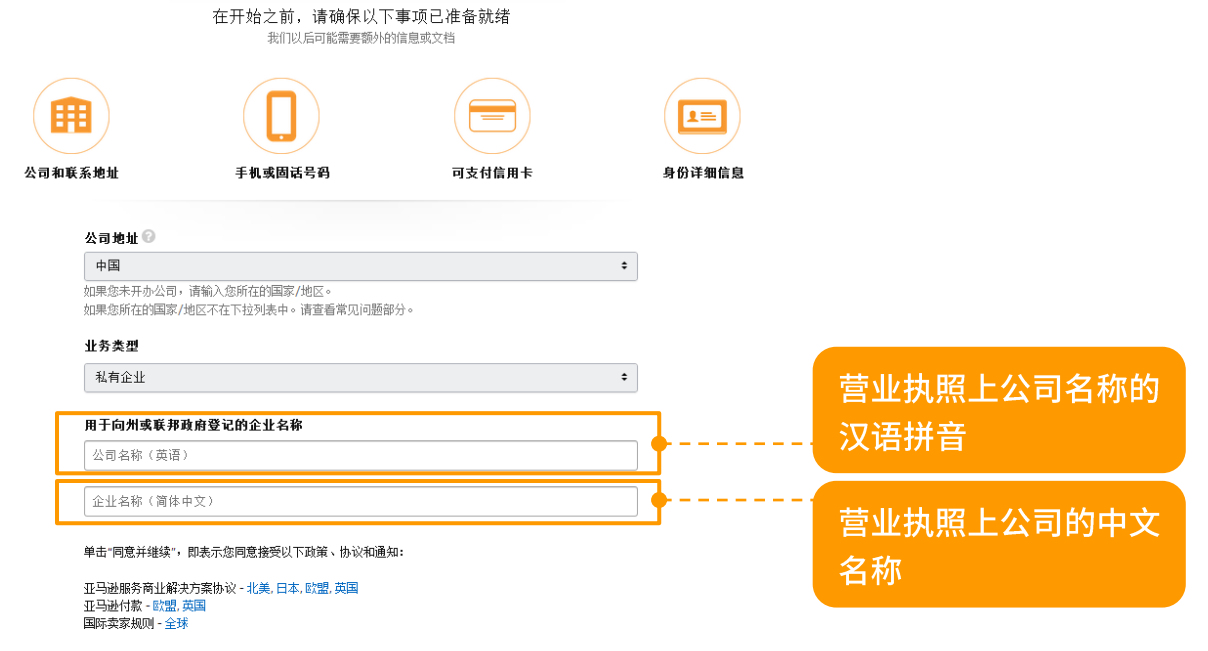The image size is (1208, 651).
Task: Open 英国 link in 亚马逊服务商业解决方案协议 row
Action: 346,588
